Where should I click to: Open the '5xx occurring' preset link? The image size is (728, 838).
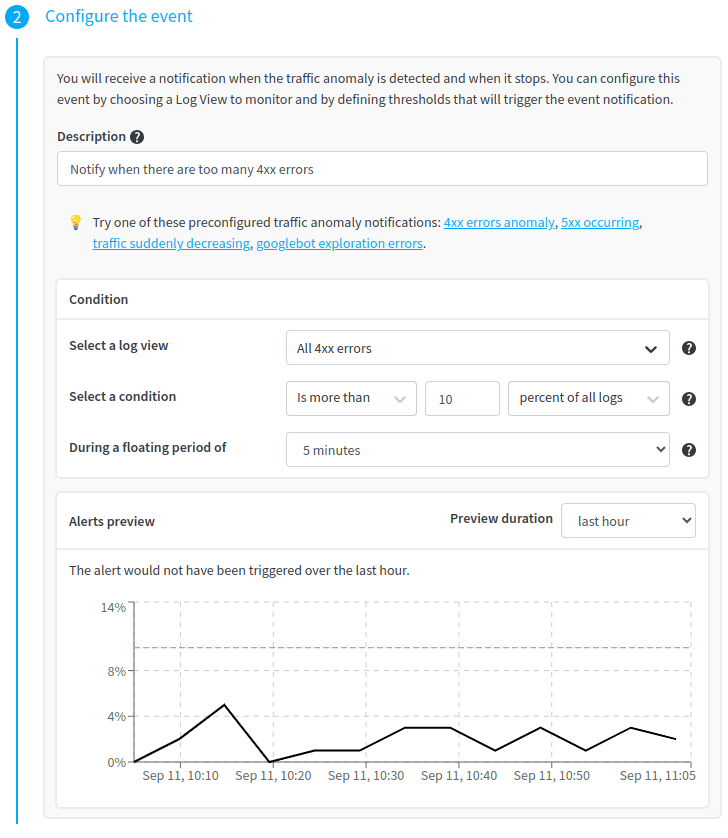pos(600,223)
